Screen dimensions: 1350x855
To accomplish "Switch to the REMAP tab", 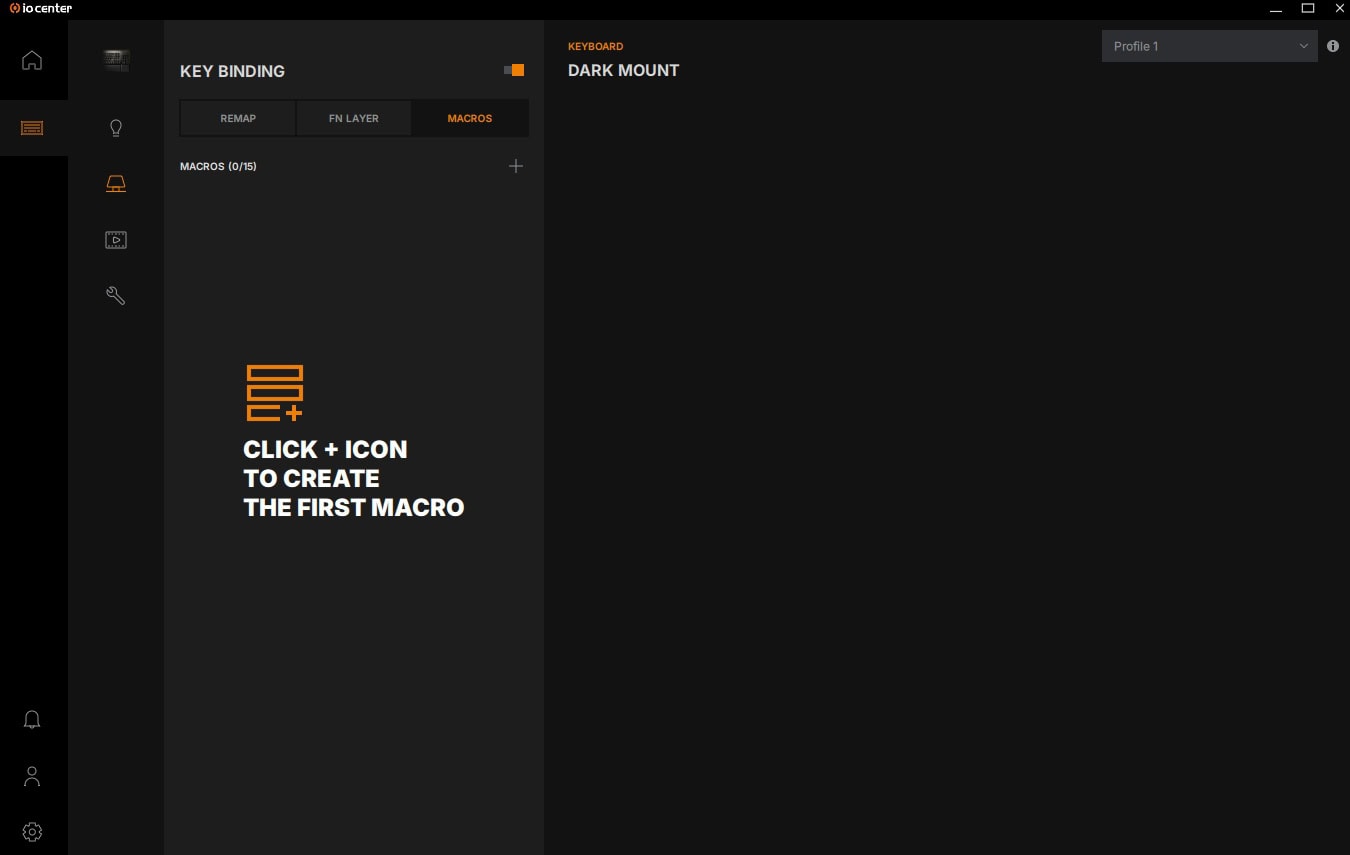I will [238, 118].
